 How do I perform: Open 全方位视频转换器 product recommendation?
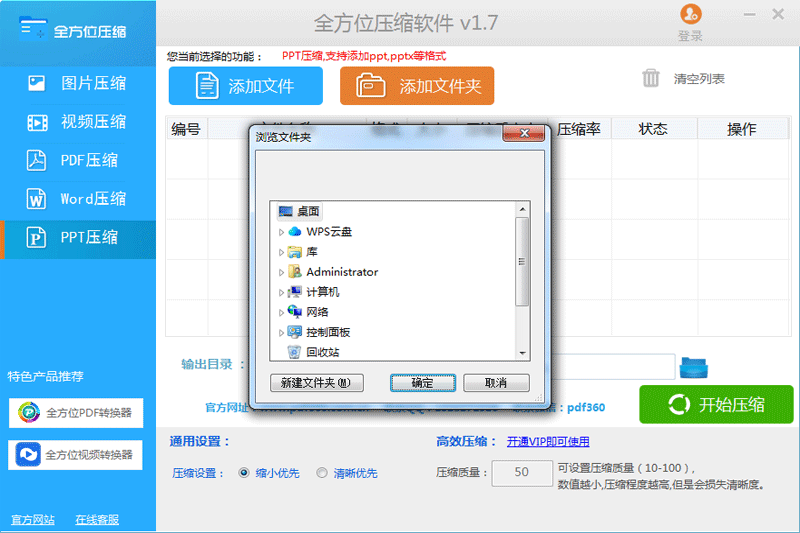coord(76,454)
